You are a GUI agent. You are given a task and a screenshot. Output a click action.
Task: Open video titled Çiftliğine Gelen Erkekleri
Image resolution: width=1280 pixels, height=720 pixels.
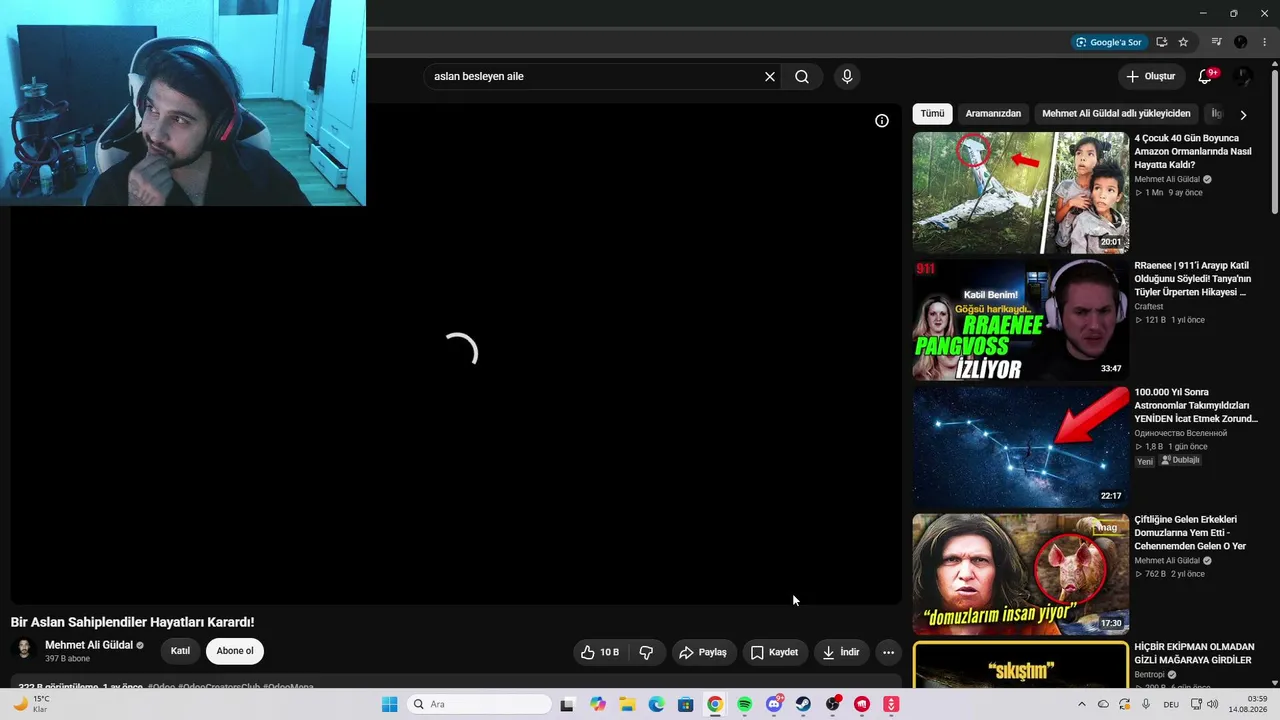coord(1190,533)
